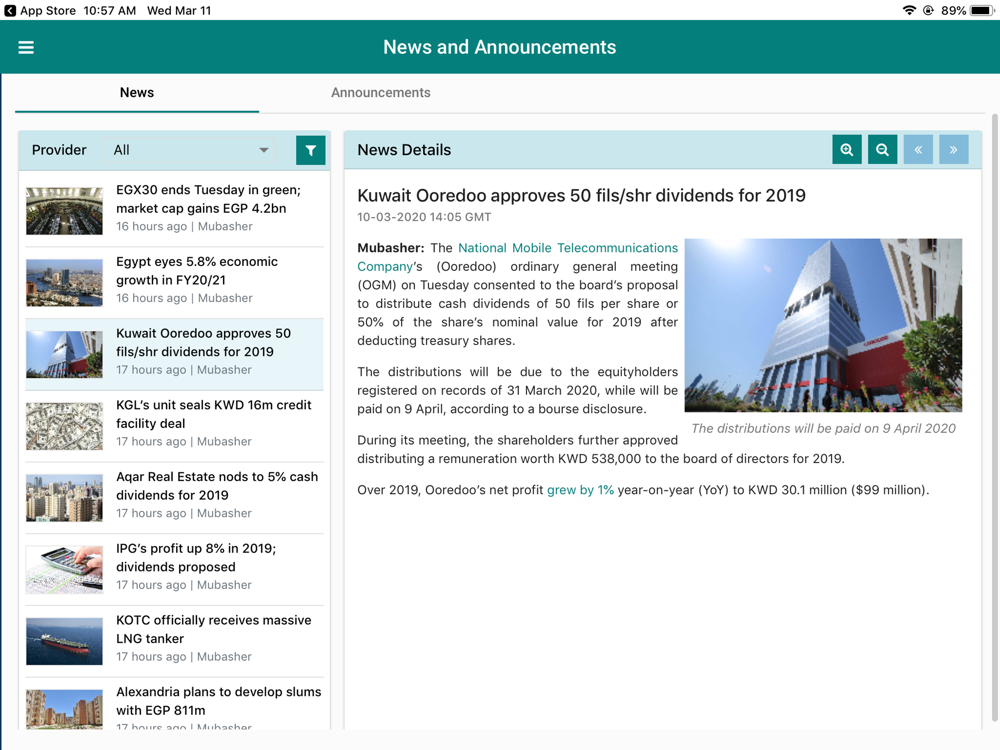Open the Provider dropdown set to All

(190, 151)
